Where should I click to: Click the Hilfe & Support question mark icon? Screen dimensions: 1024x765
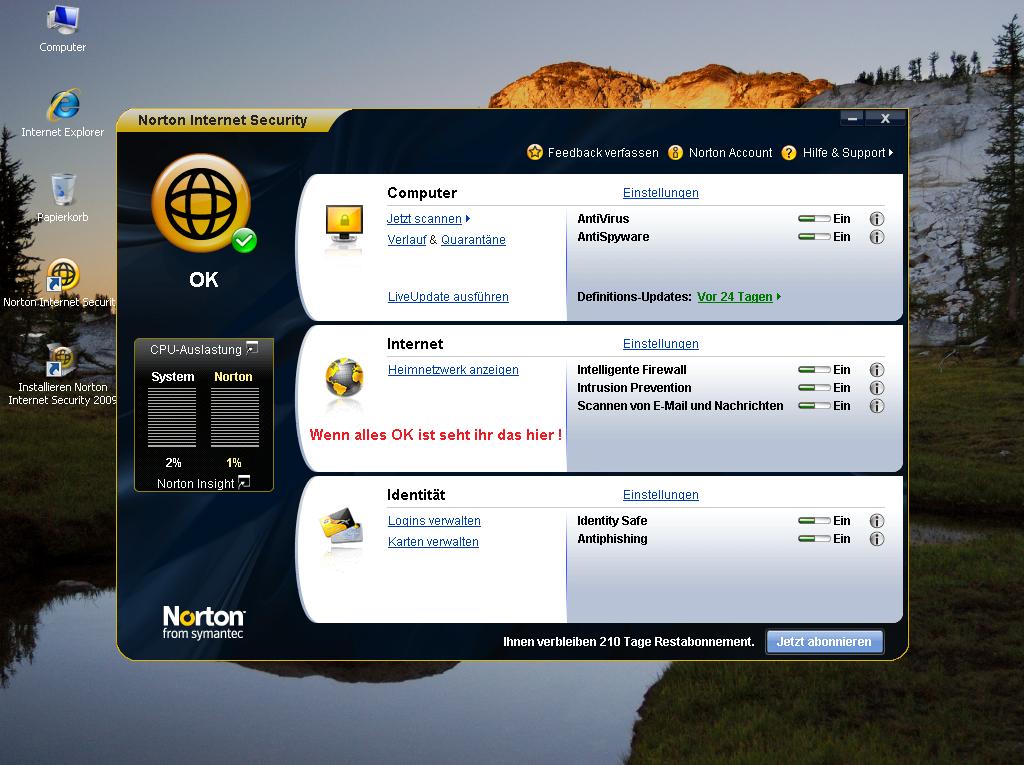coord(789,152)
